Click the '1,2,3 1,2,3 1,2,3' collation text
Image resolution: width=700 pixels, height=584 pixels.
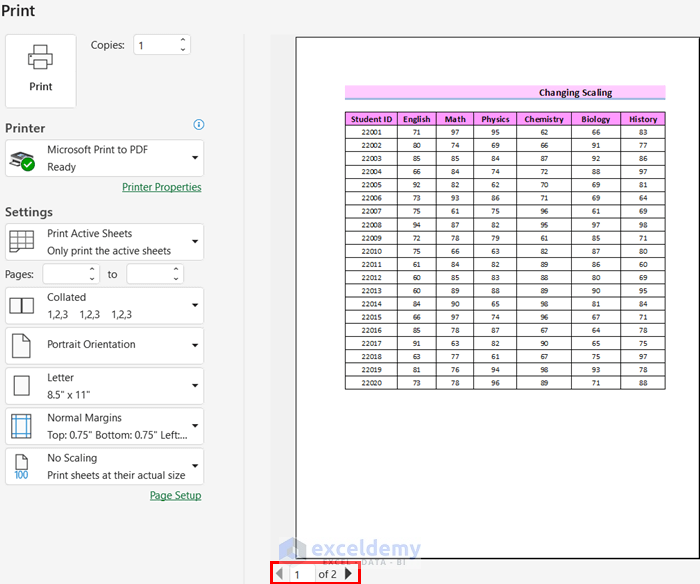[x=89, y=315]
